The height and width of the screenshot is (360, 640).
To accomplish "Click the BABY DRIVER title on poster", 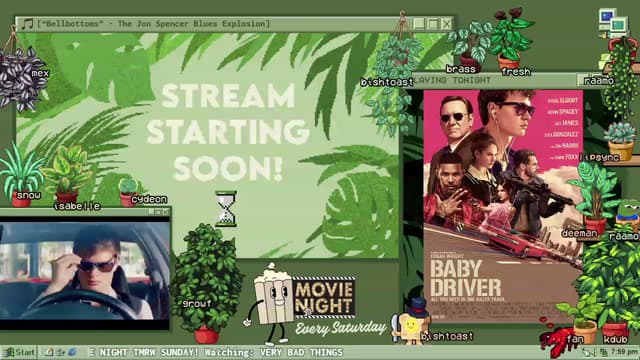I will pos(465,279).
